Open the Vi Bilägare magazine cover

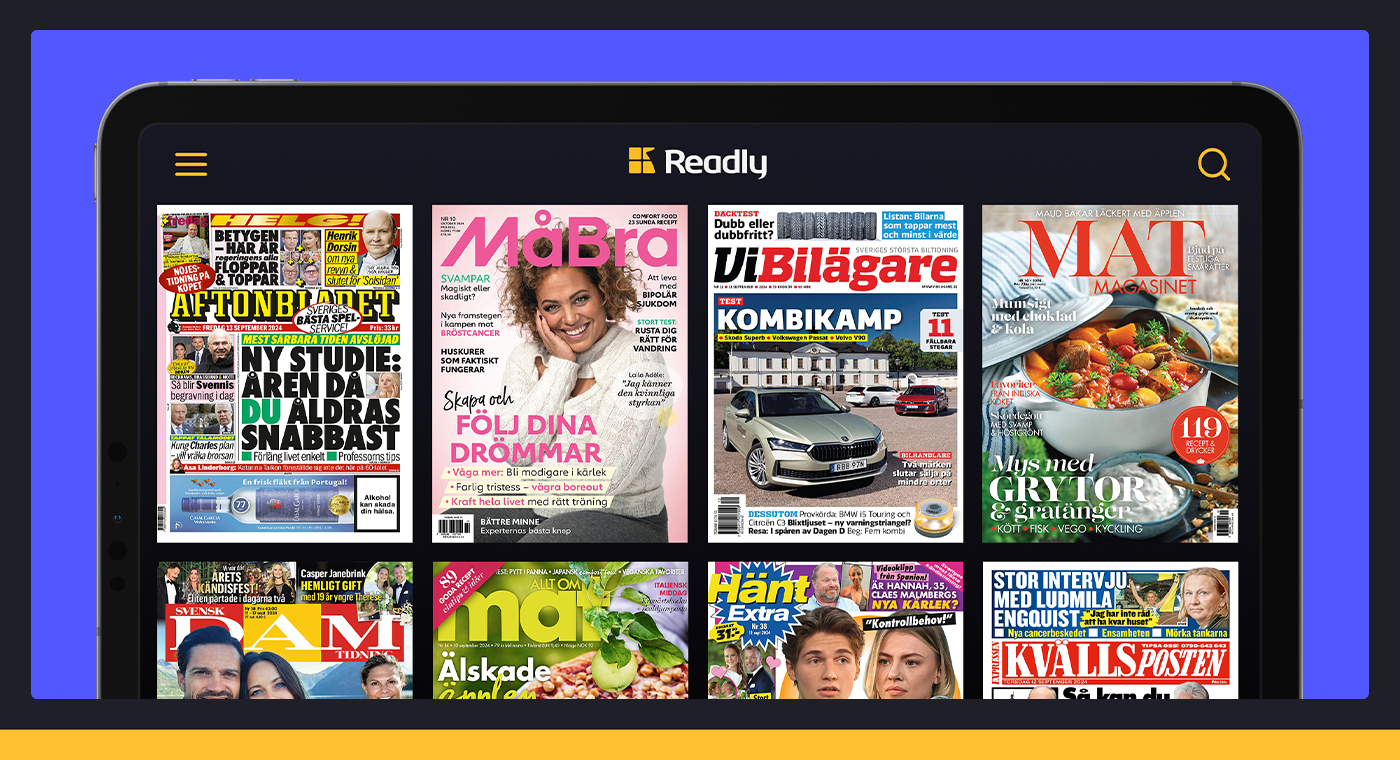(x=836, y=374)
